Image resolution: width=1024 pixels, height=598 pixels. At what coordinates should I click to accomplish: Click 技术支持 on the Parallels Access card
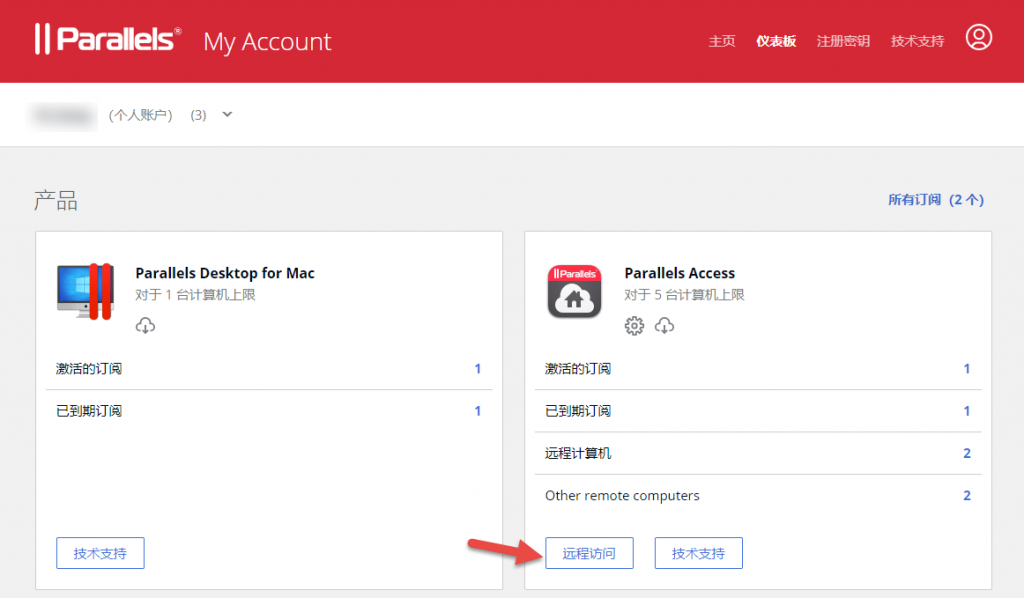698,552
